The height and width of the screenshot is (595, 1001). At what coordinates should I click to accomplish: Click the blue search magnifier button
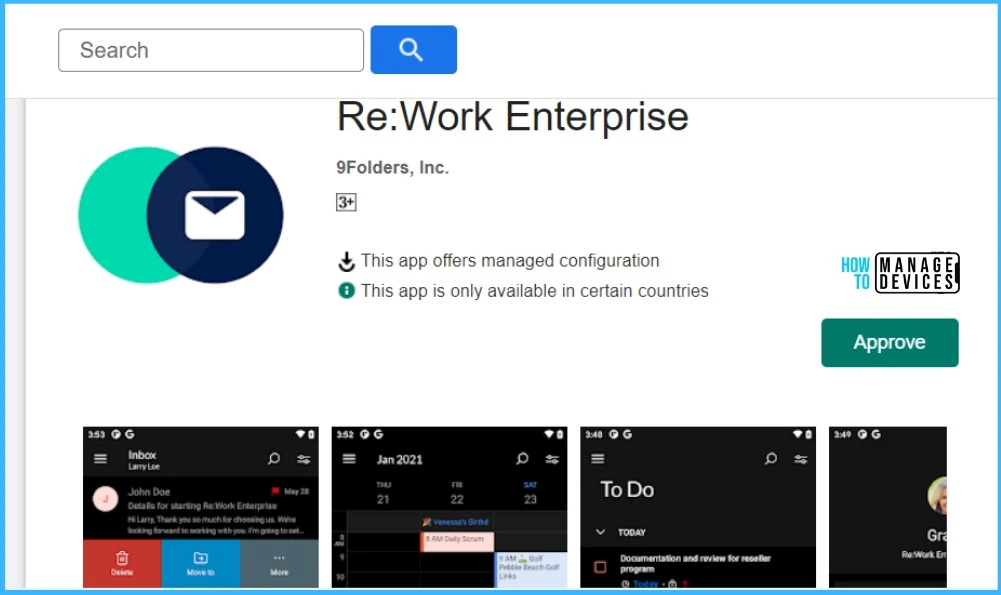tap(414, 50)
